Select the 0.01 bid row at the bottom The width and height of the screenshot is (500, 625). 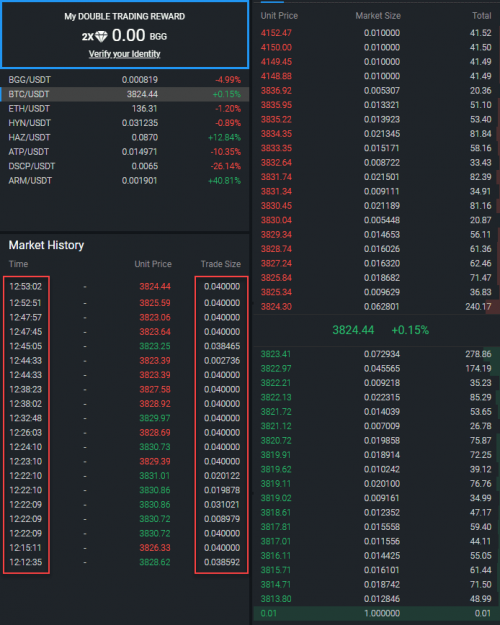point(376,613)
